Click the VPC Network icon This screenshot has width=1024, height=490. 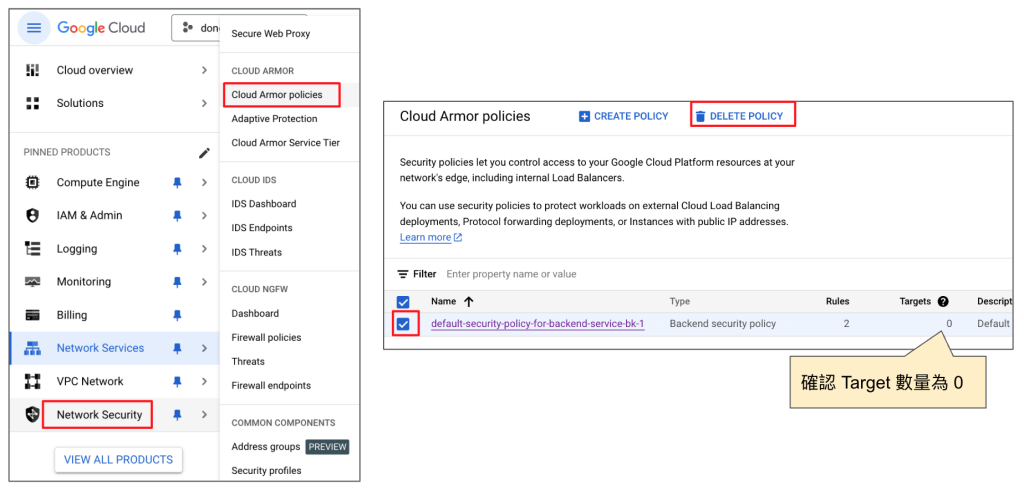[32, 381]
